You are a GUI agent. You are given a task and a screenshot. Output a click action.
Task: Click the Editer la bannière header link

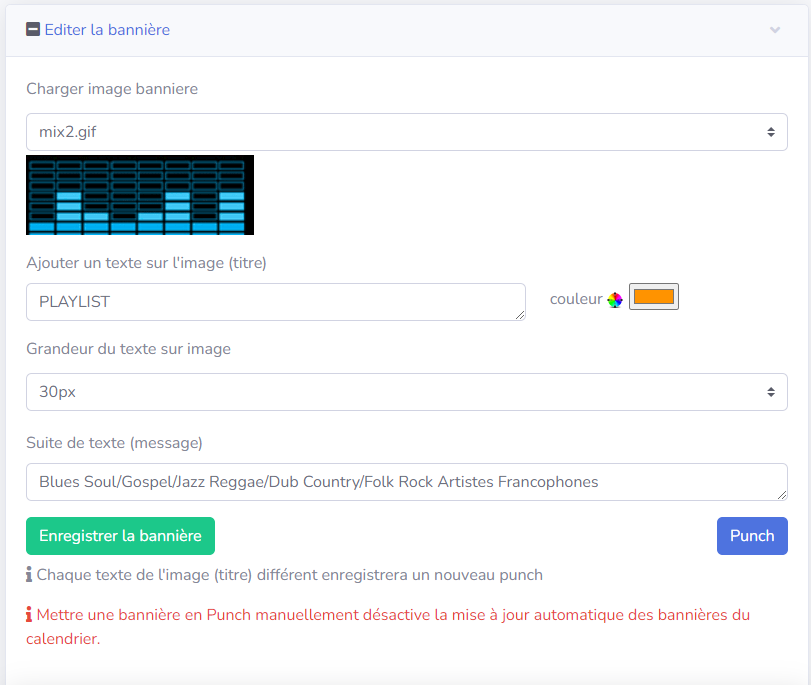[x=107, y=29]
